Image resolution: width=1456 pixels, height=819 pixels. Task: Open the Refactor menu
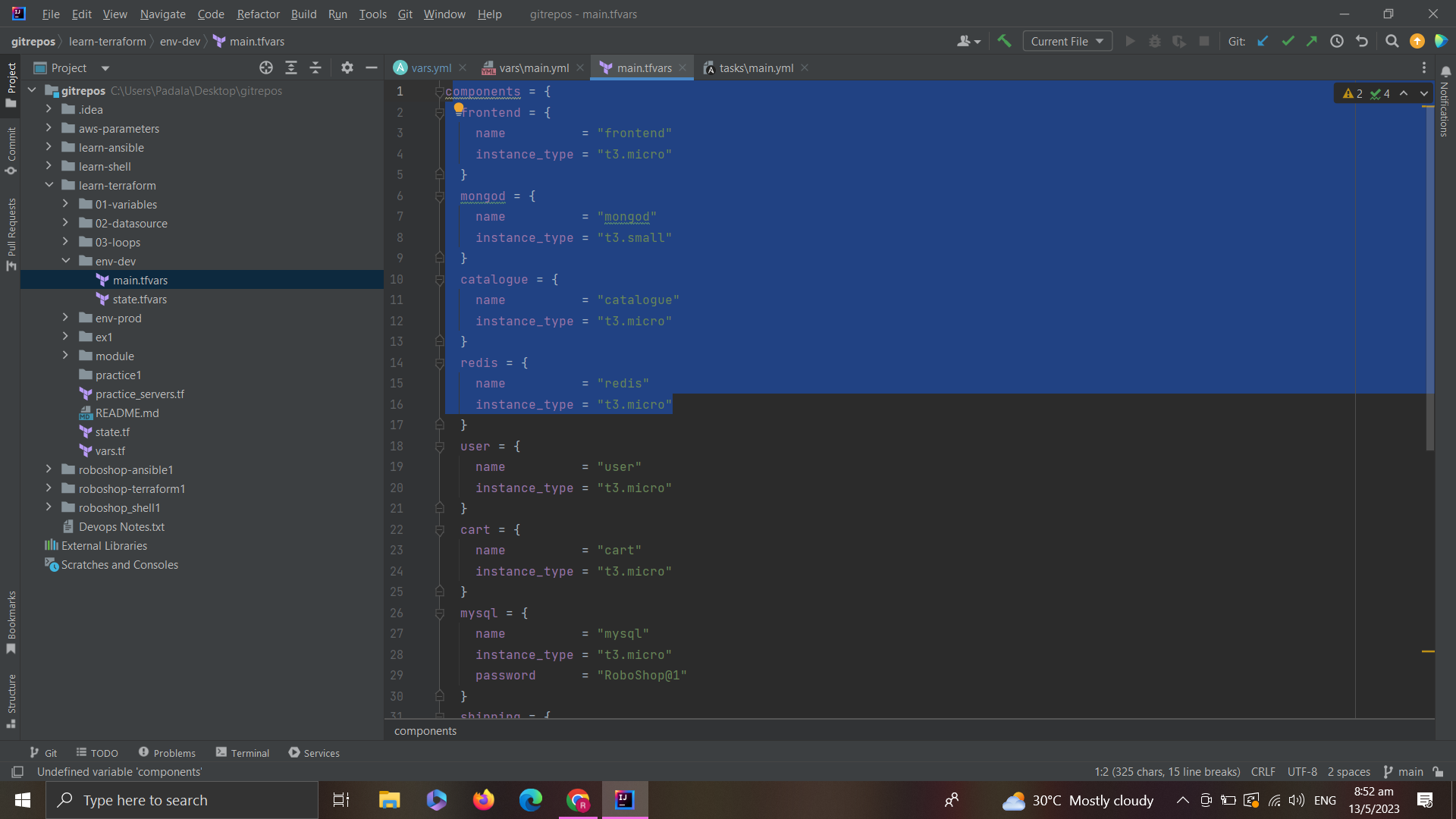tap(258, 14)
